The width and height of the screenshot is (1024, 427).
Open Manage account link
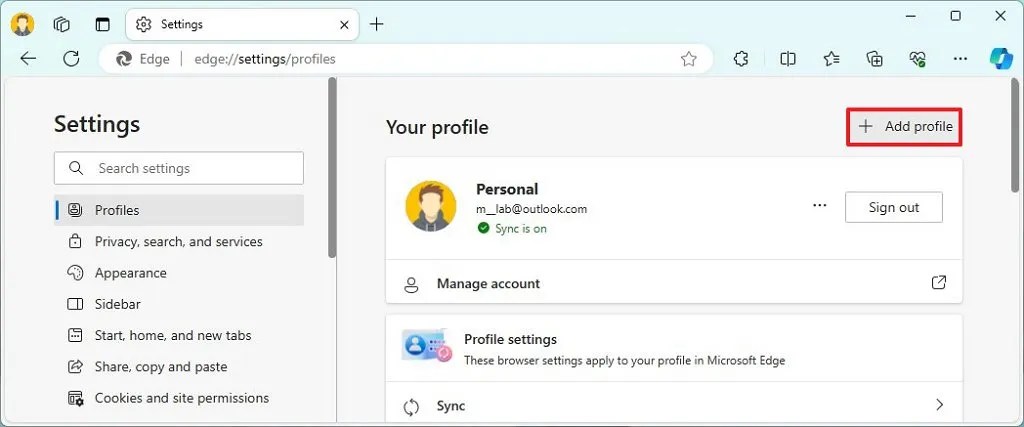coord(673,284)
